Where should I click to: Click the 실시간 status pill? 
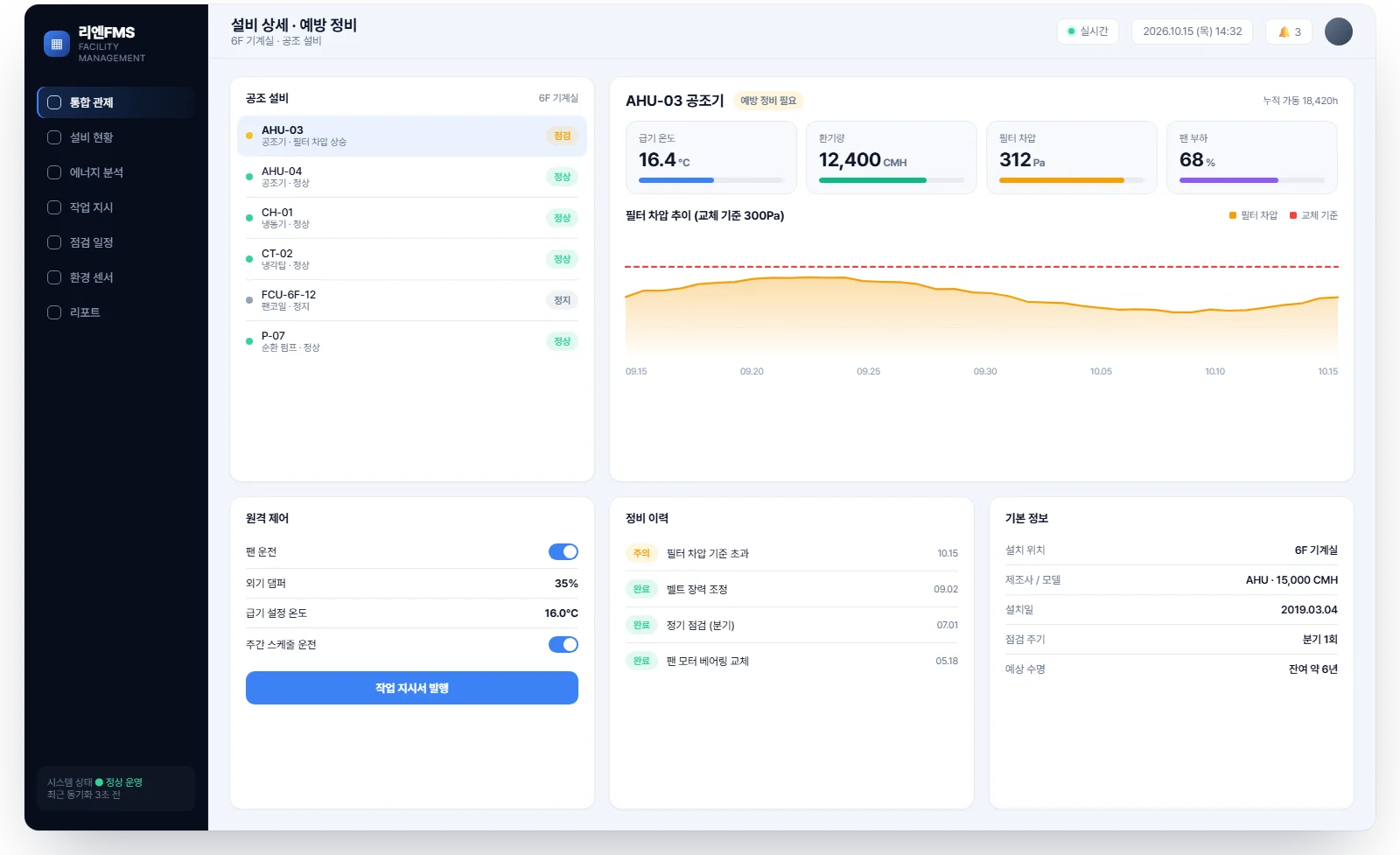pos(1088,32)
